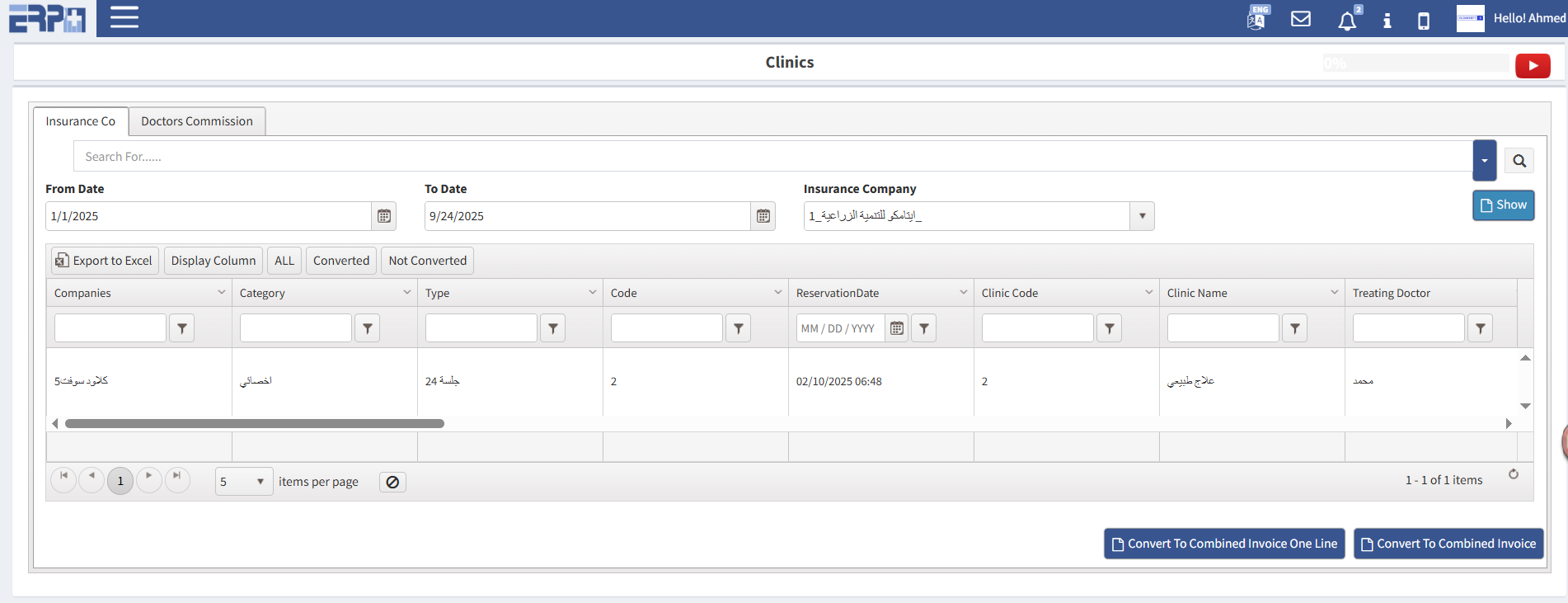Select the ALL filter button
Screen dimensions: 1568x603
284,261
